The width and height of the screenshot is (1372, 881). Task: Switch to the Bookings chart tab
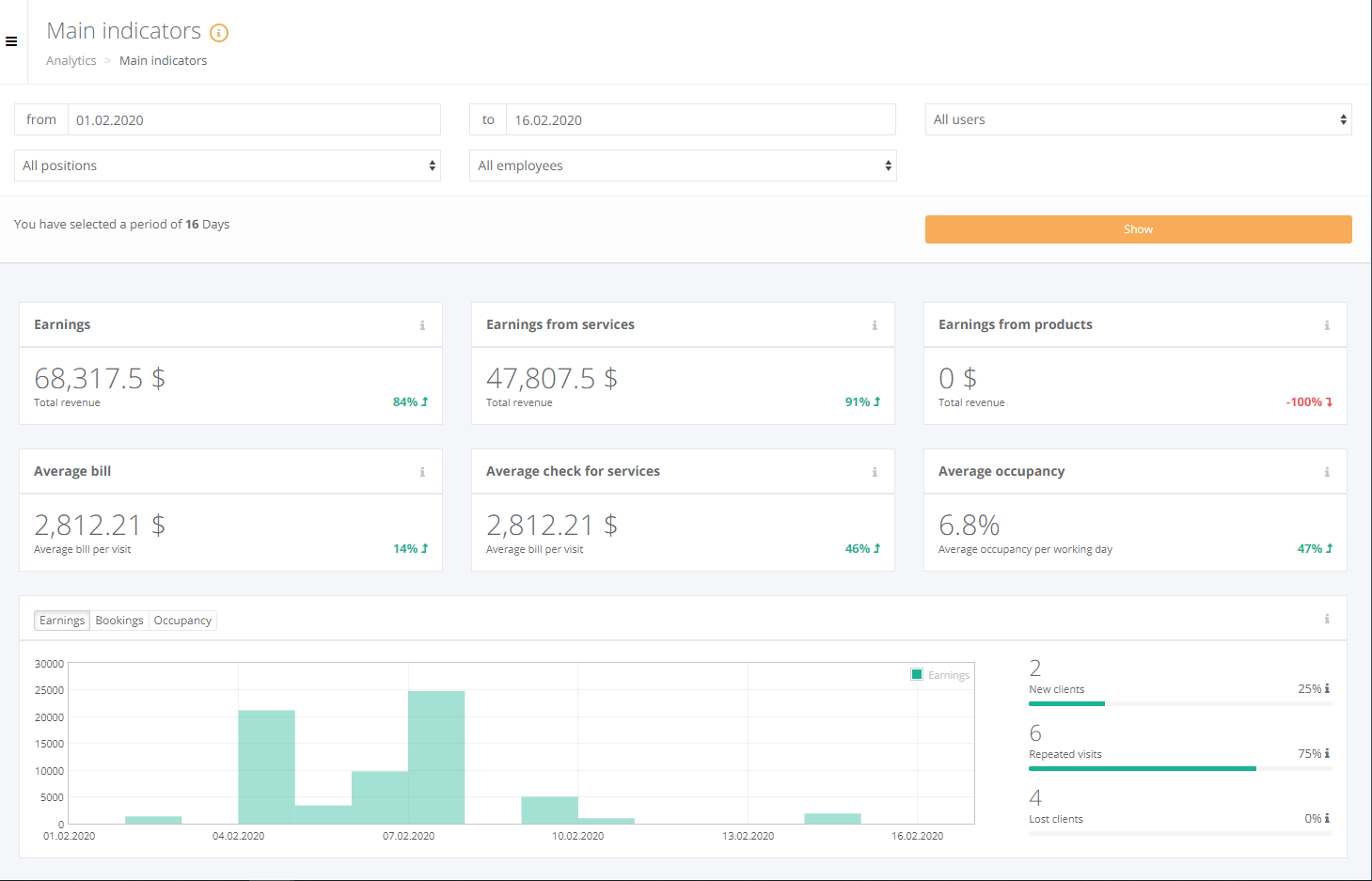119,621
